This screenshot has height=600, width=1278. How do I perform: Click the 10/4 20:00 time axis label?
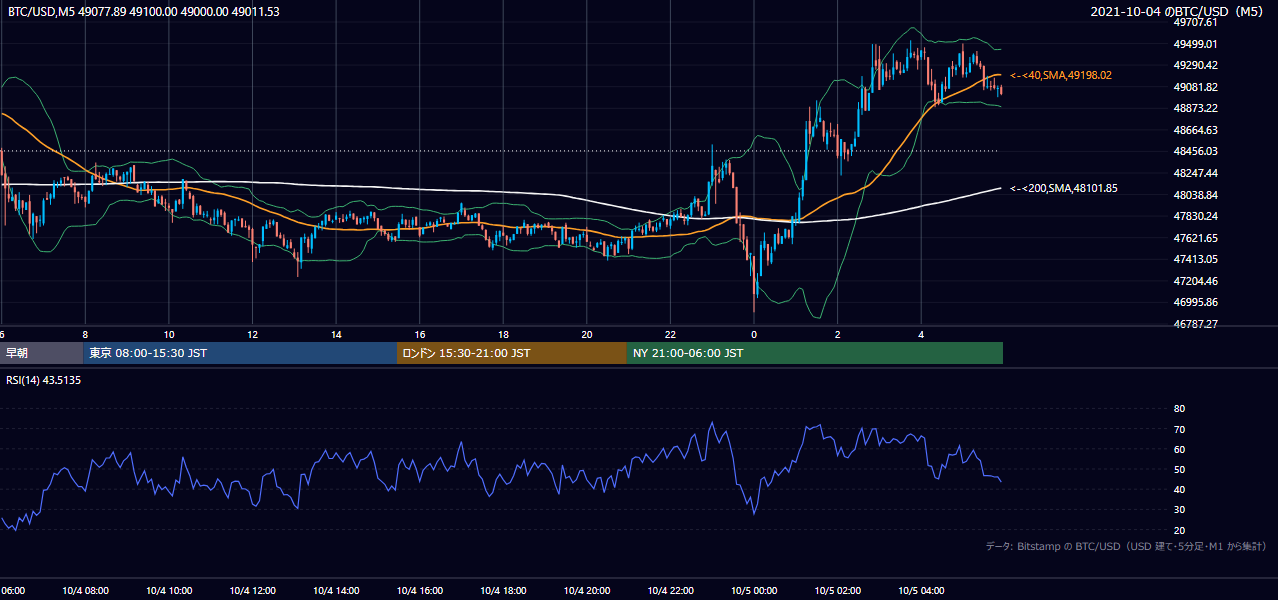pyautogui.click(x=587, y=591)
